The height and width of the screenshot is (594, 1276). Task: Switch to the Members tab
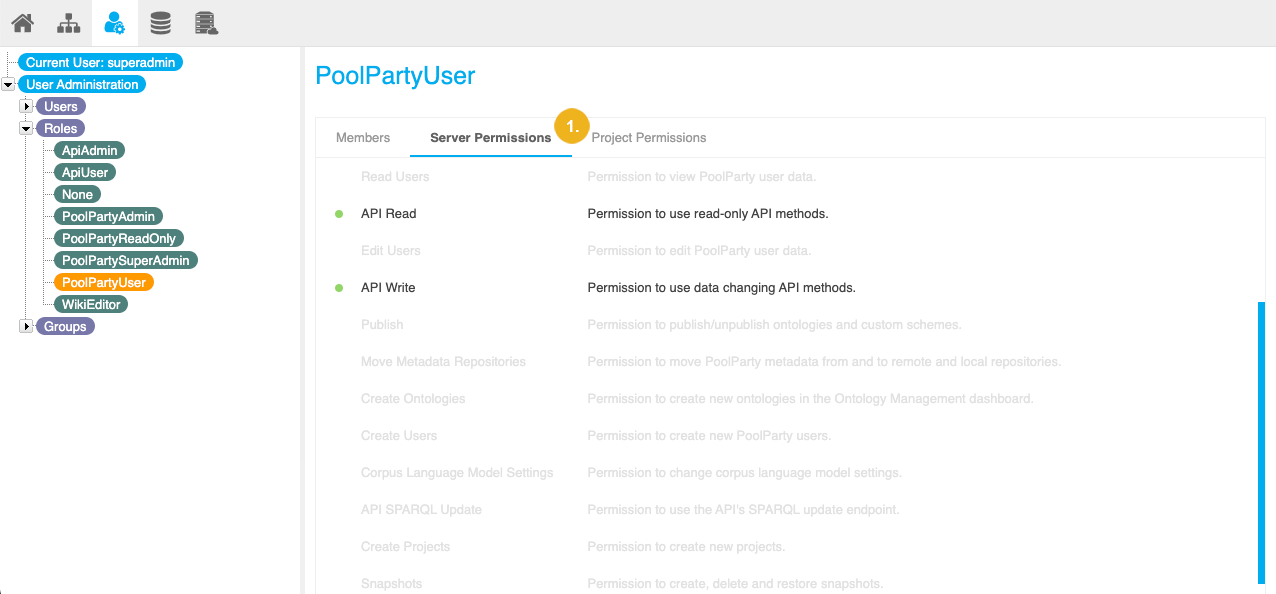(362, 137)
